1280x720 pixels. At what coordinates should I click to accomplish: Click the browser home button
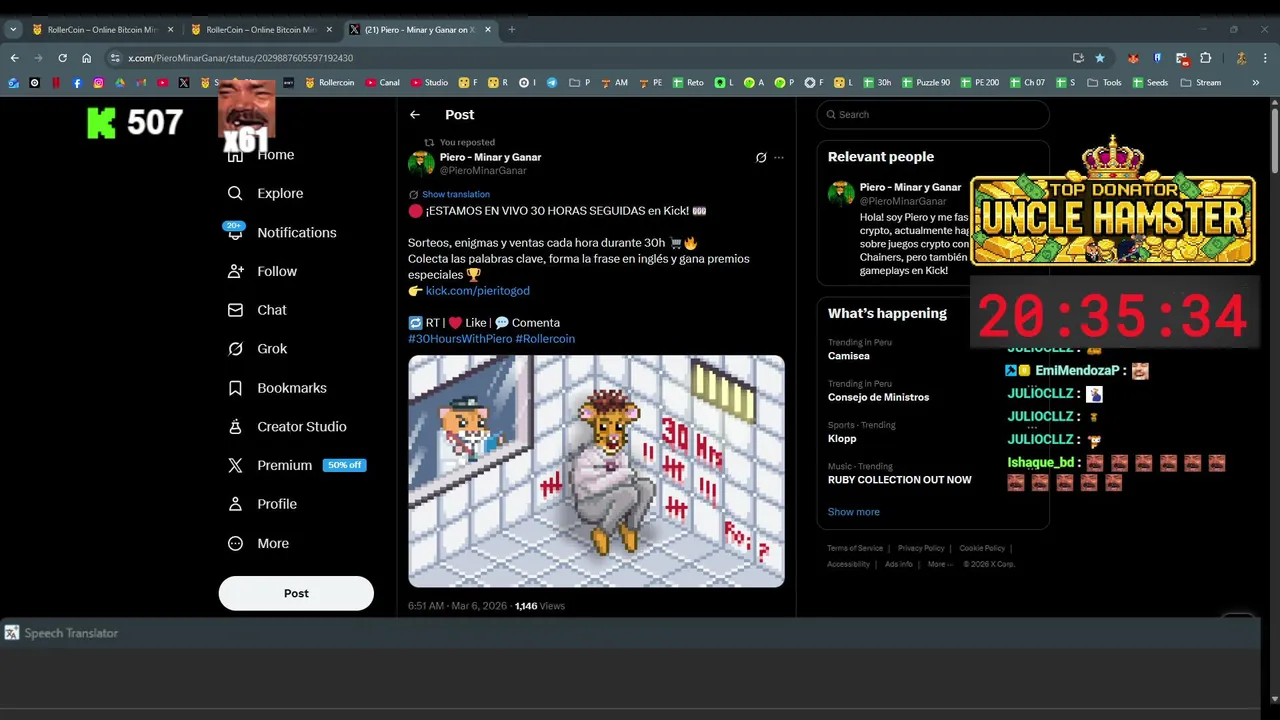tap(86, 58)
